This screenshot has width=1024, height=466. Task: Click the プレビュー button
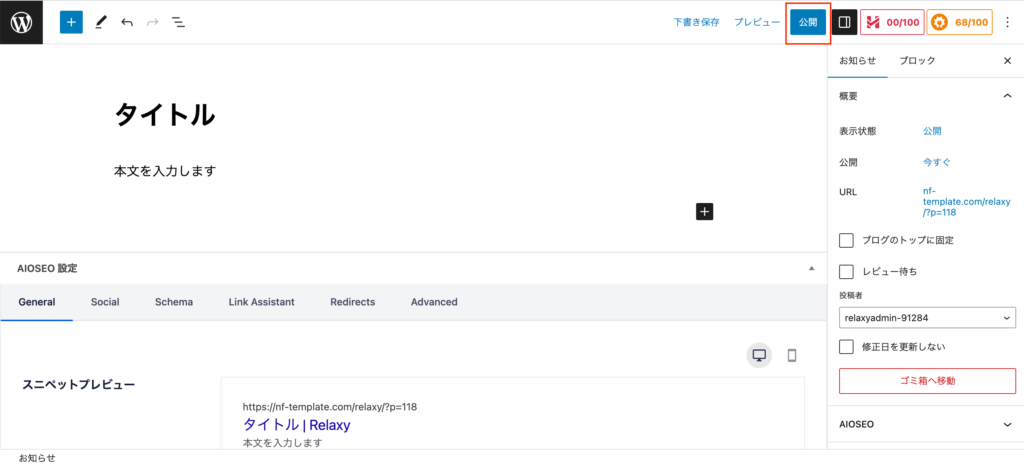(757, 22)
